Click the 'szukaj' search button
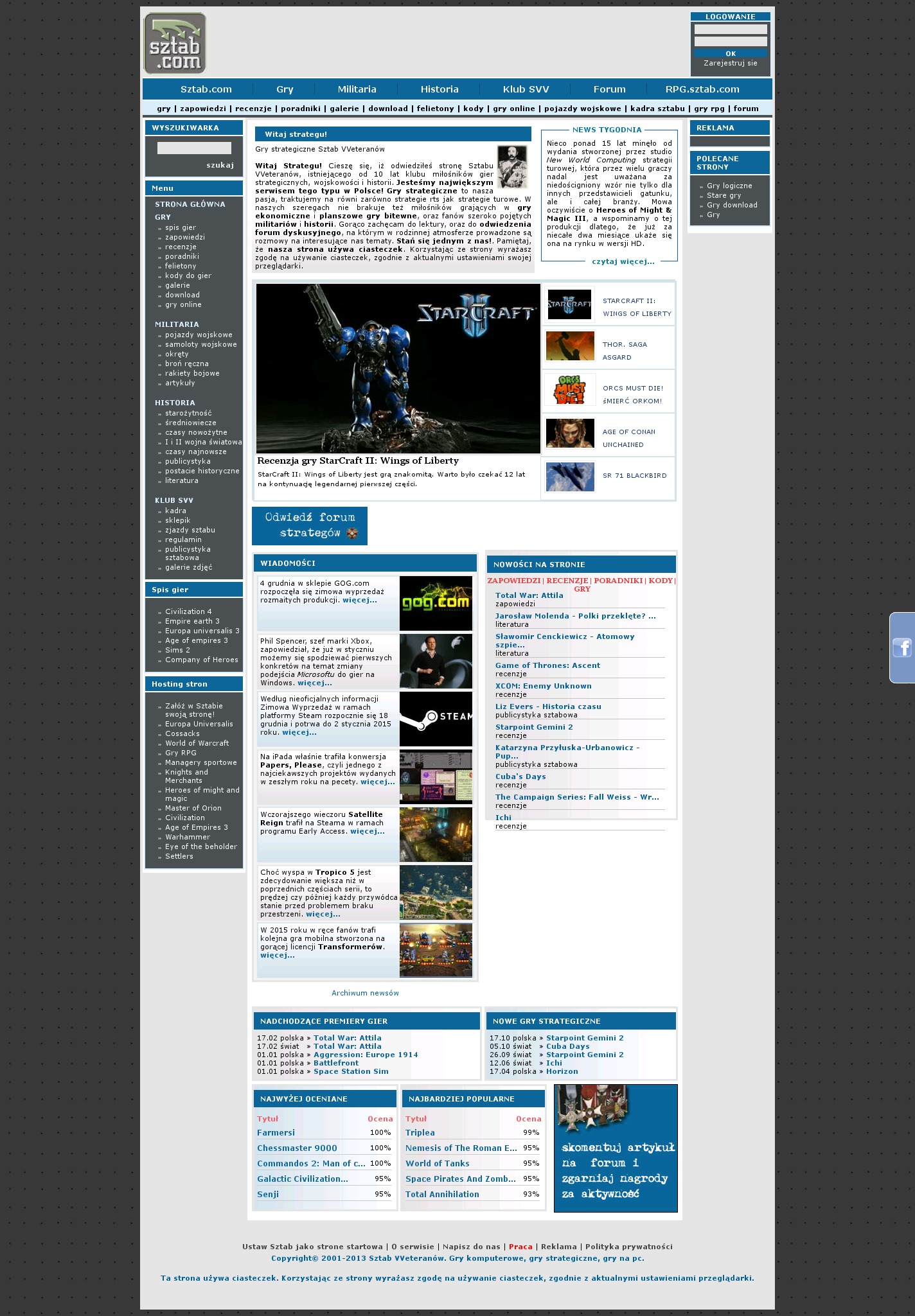 click(x=220, y=165)
